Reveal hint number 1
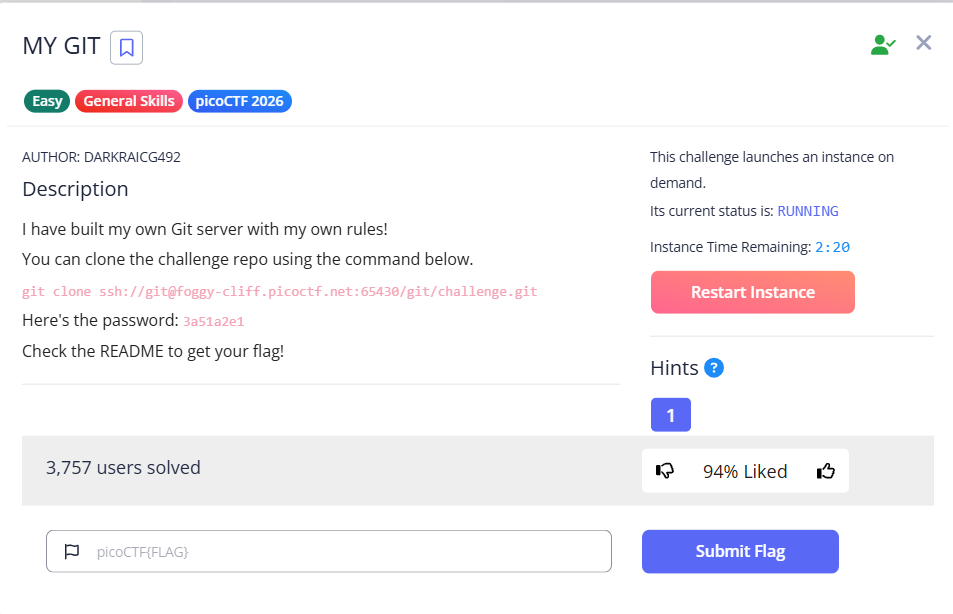953x614 pixels. point(670,415)
